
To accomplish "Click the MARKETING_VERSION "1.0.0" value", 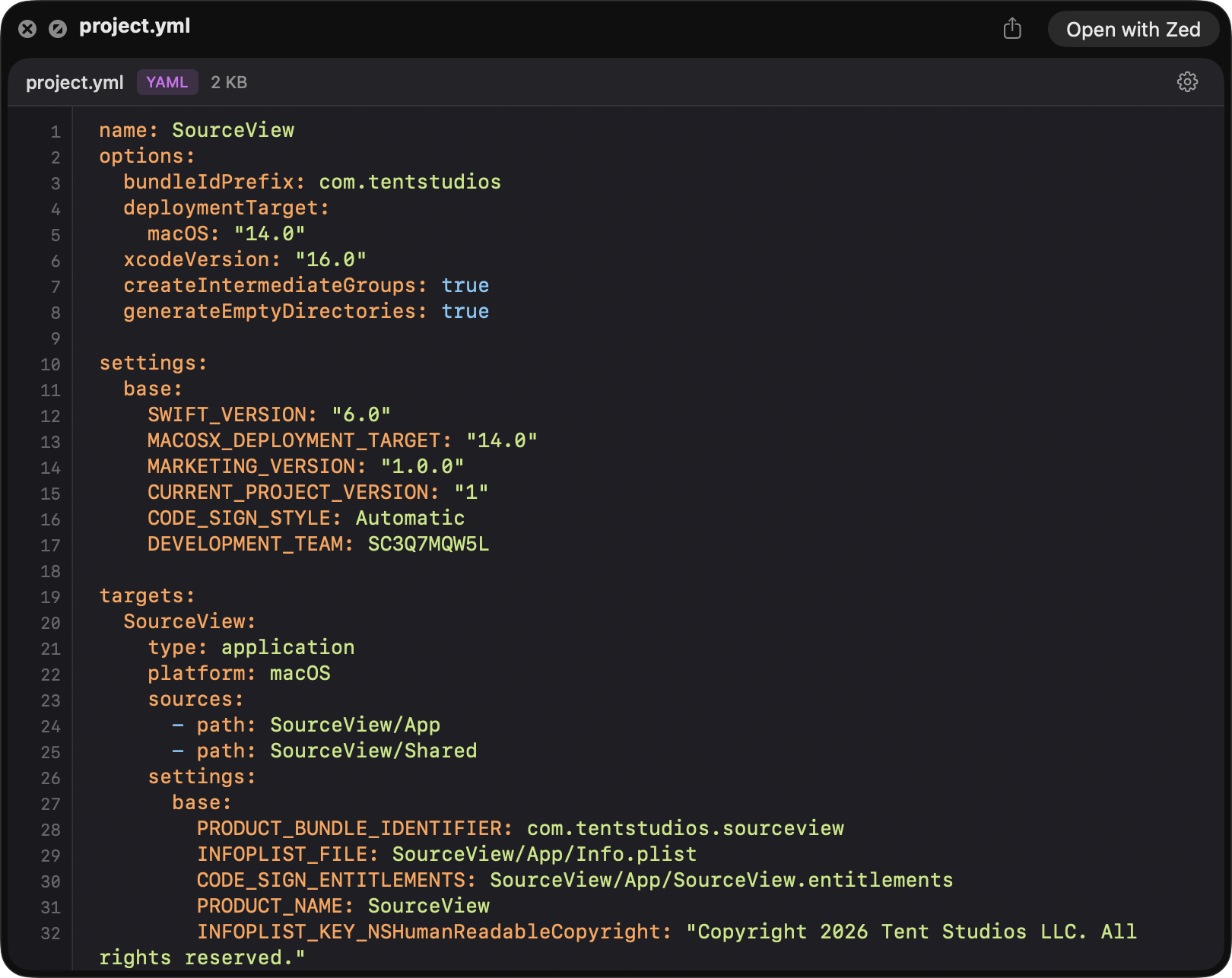I will pyautogui.click(x=422, y=466).
